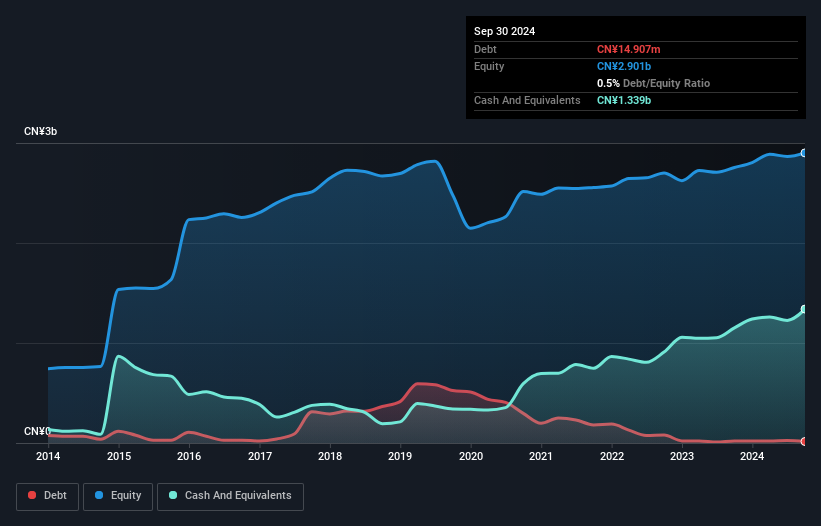Image resolution: width=821 pixels, height=526 pixels.
Task: Click the 0.5% Debt/Equity Ratio text
Action: tap(653, 83)
